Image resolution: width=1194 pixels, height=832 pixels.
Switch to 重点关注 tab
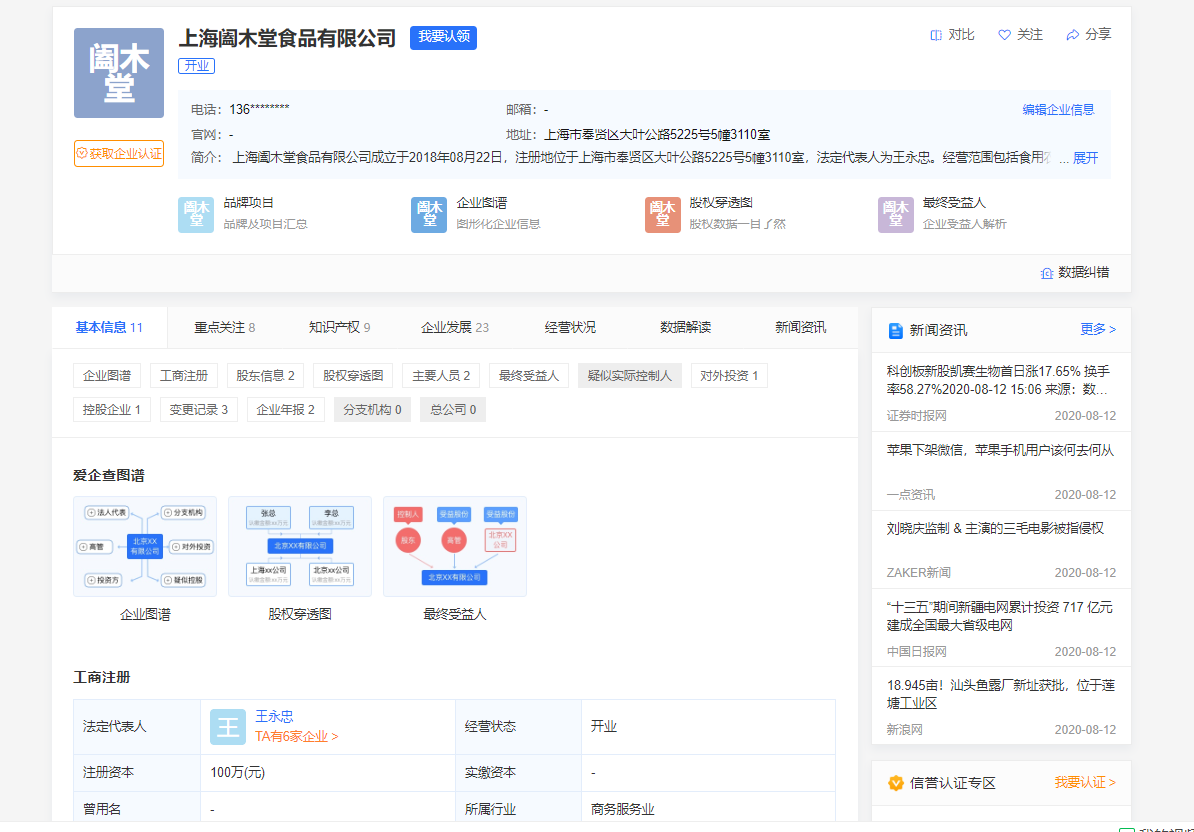(224, 328)
